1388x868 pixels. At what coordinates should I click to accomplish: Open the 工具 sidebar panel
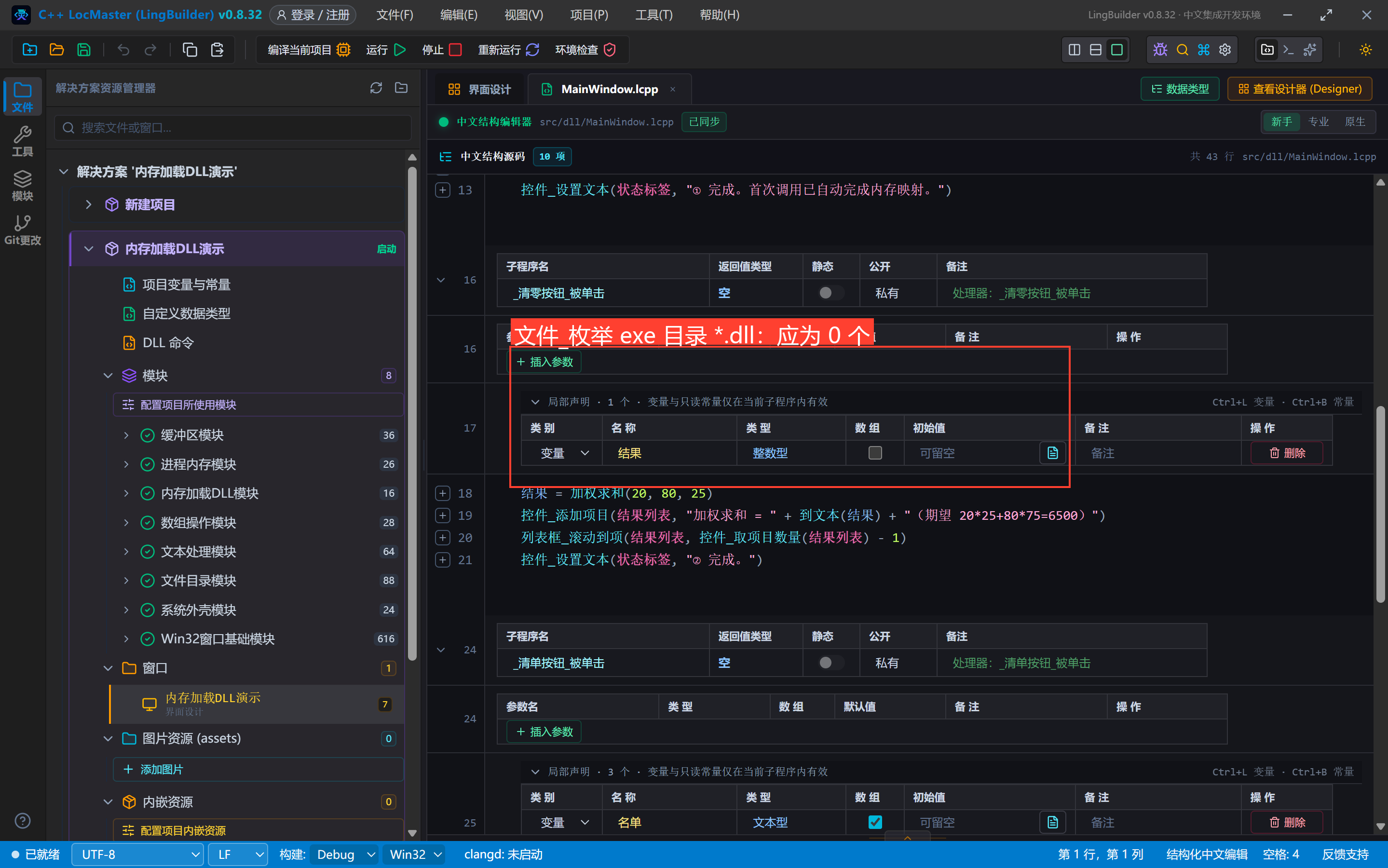pos(22,141)
